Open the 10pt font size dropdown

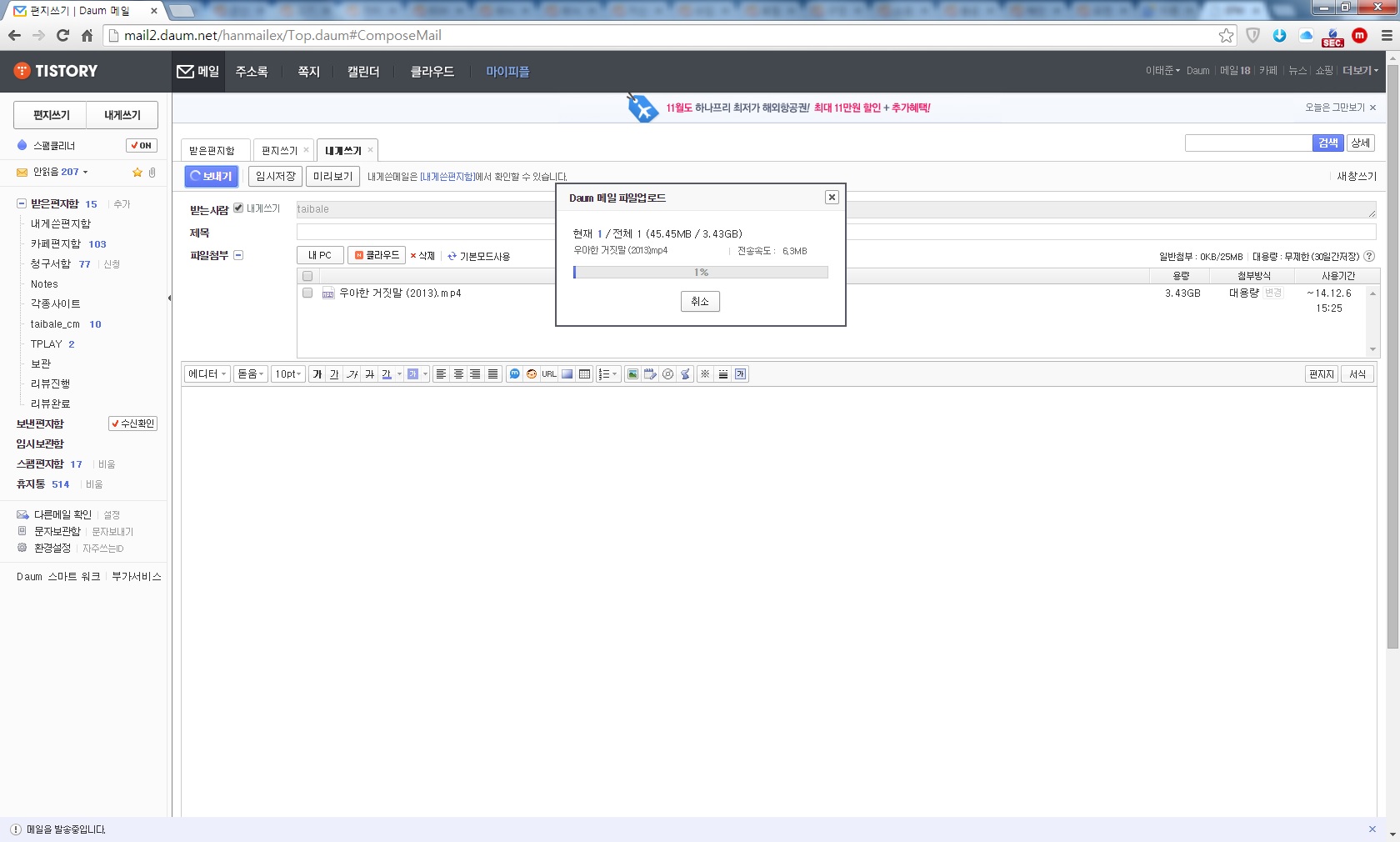[x=288, y=374]
